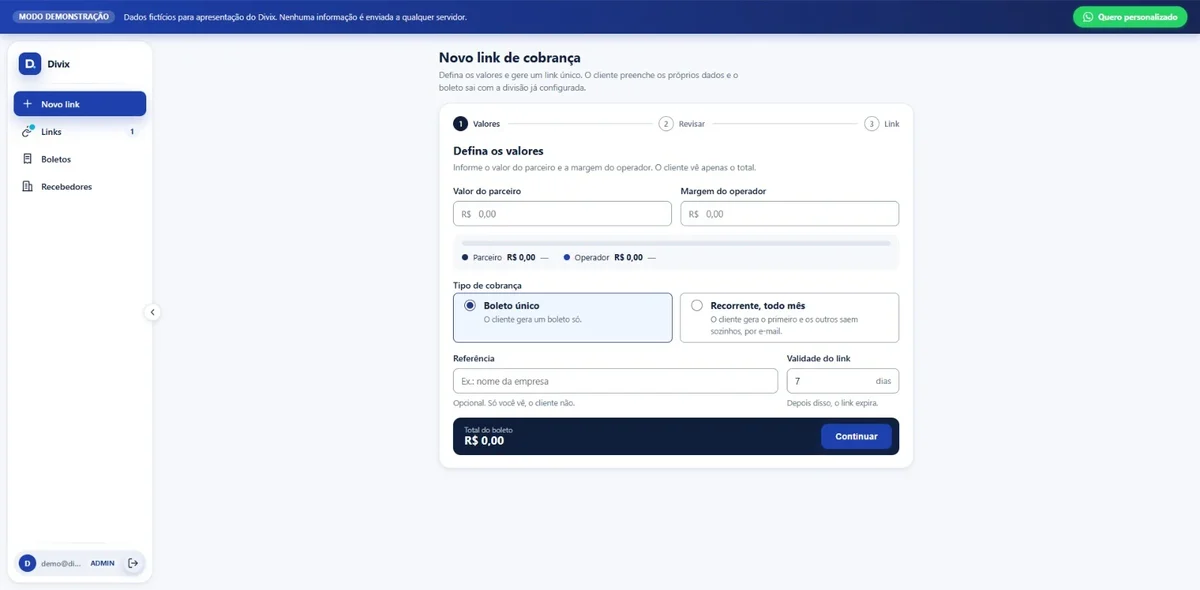Image resolution: width=1200 pixels, height=590 pixels.
Task: Focus the Referência input field
Action: coord(615,381)
